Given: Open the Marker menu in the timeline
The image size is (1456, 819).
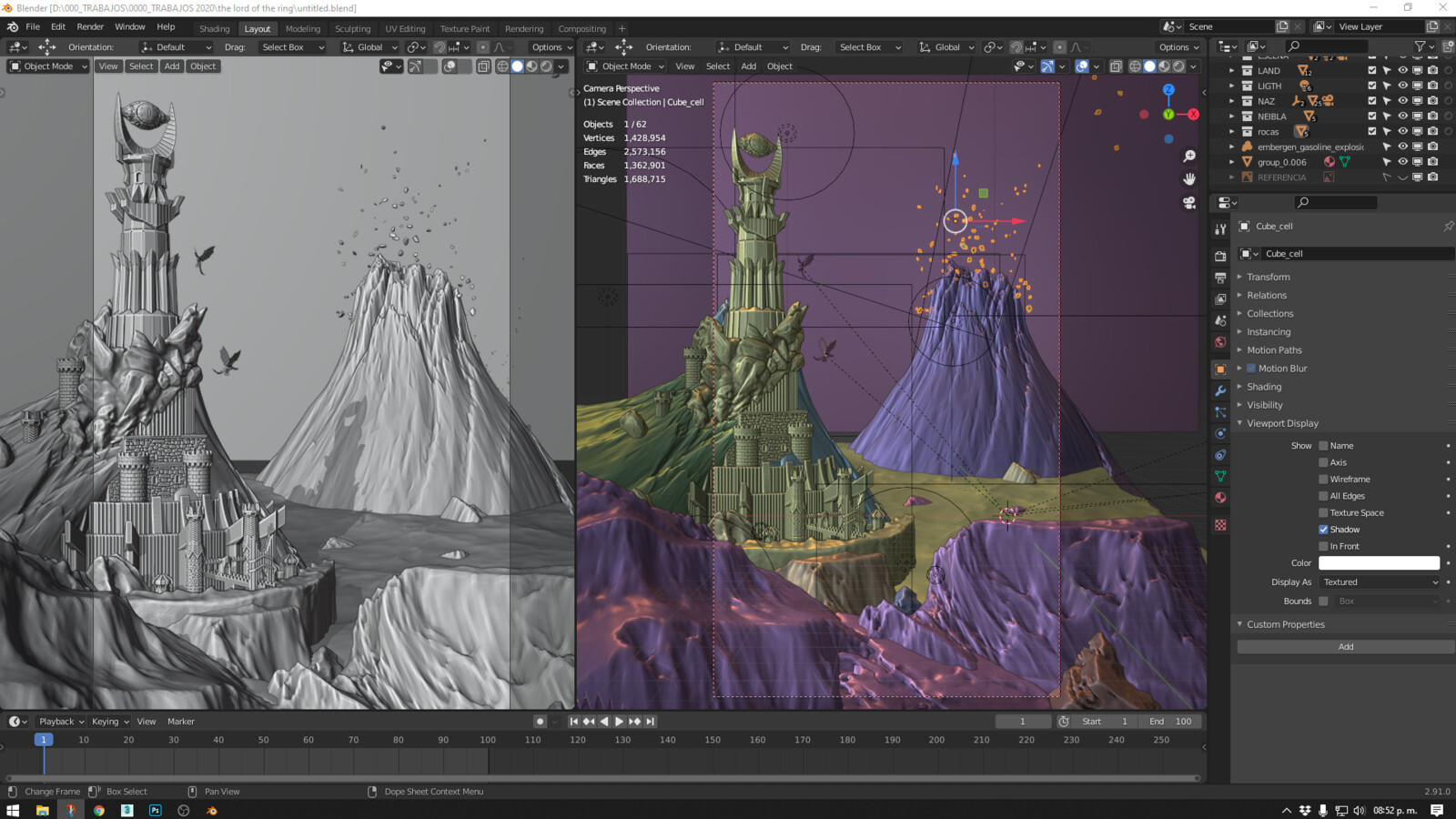Looking at the screenshot, I should (x=180, y=722).
